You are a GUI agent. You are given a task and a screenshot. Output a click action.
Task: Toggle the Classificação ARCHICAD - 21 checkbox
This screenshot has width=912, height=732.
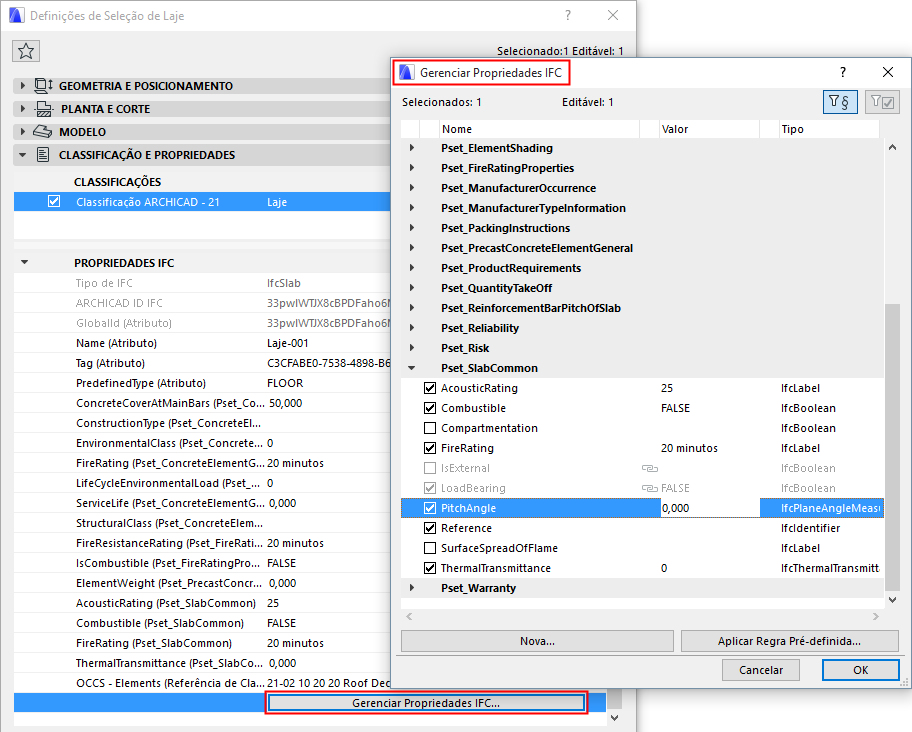[x=53, y=200]
